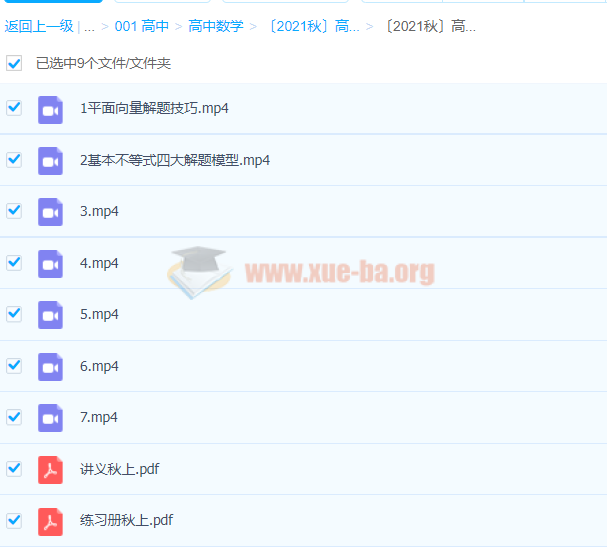Click PDF icon for 讲义秋上.pdf
The height and width of the screenshot is (547, 607).
pyautogui.click(x=50, y=469)
